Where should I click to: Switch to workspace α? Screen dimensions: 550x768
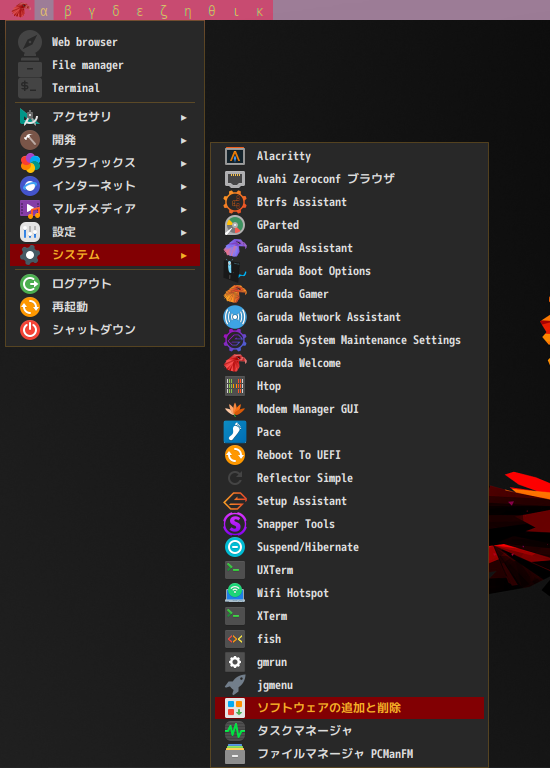pyautogui.click(x=44, y=10)
